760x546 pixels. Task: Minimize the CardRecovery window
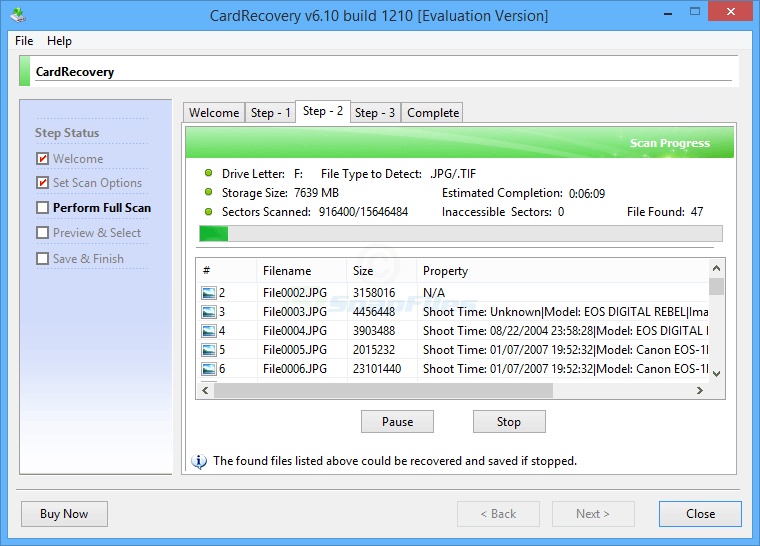tap(668, 14)
